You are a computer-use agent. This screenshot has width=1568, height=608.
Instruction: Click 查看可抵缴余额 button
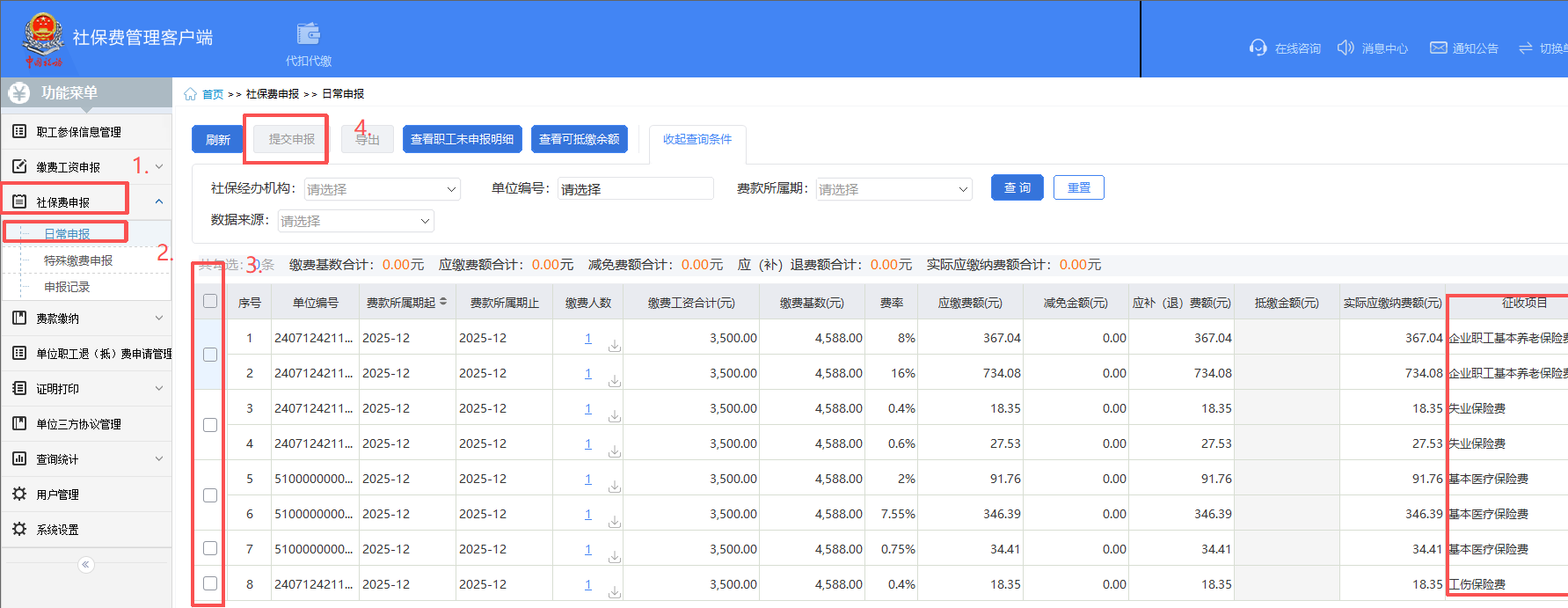coord(579,139)
